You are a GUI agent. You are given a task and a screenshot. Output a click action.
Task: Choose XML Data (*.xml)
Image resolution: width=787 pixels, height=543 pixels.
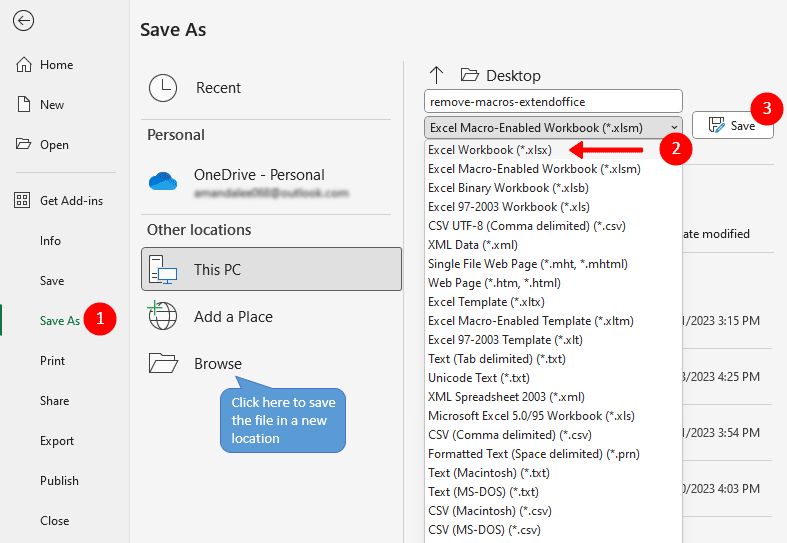tap(553, 245)
